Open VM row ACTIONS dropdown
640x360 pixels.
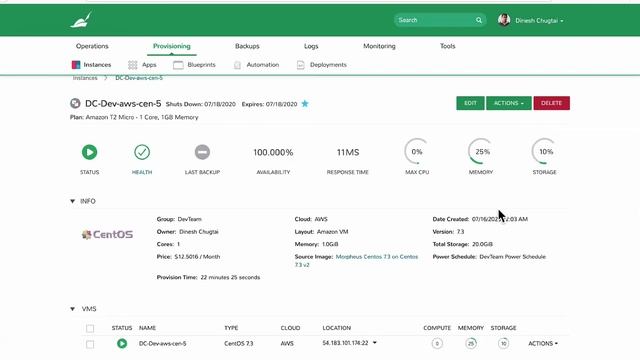coord(543,344)
